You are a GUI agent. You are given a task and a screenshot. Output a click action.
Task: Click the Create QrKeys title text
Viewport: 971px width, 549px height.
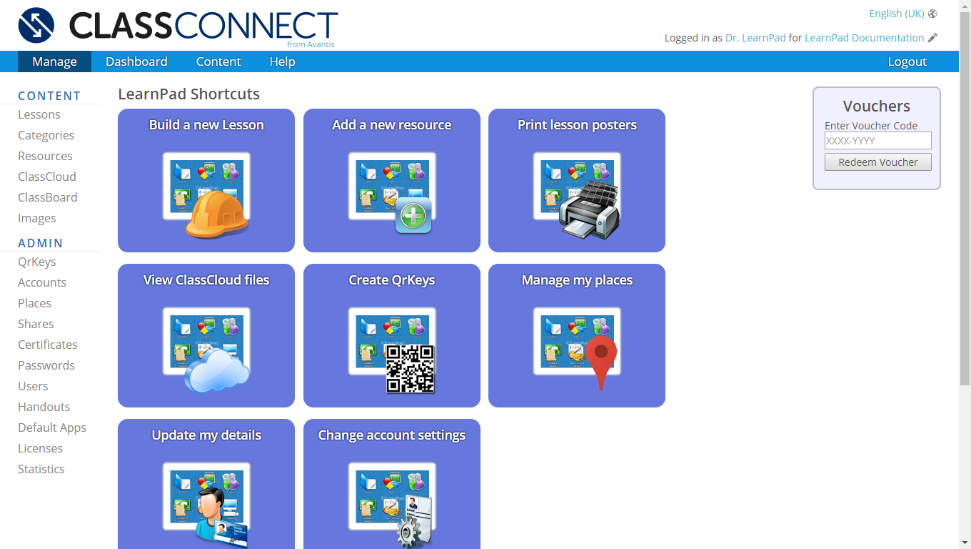tap(392, 280)
